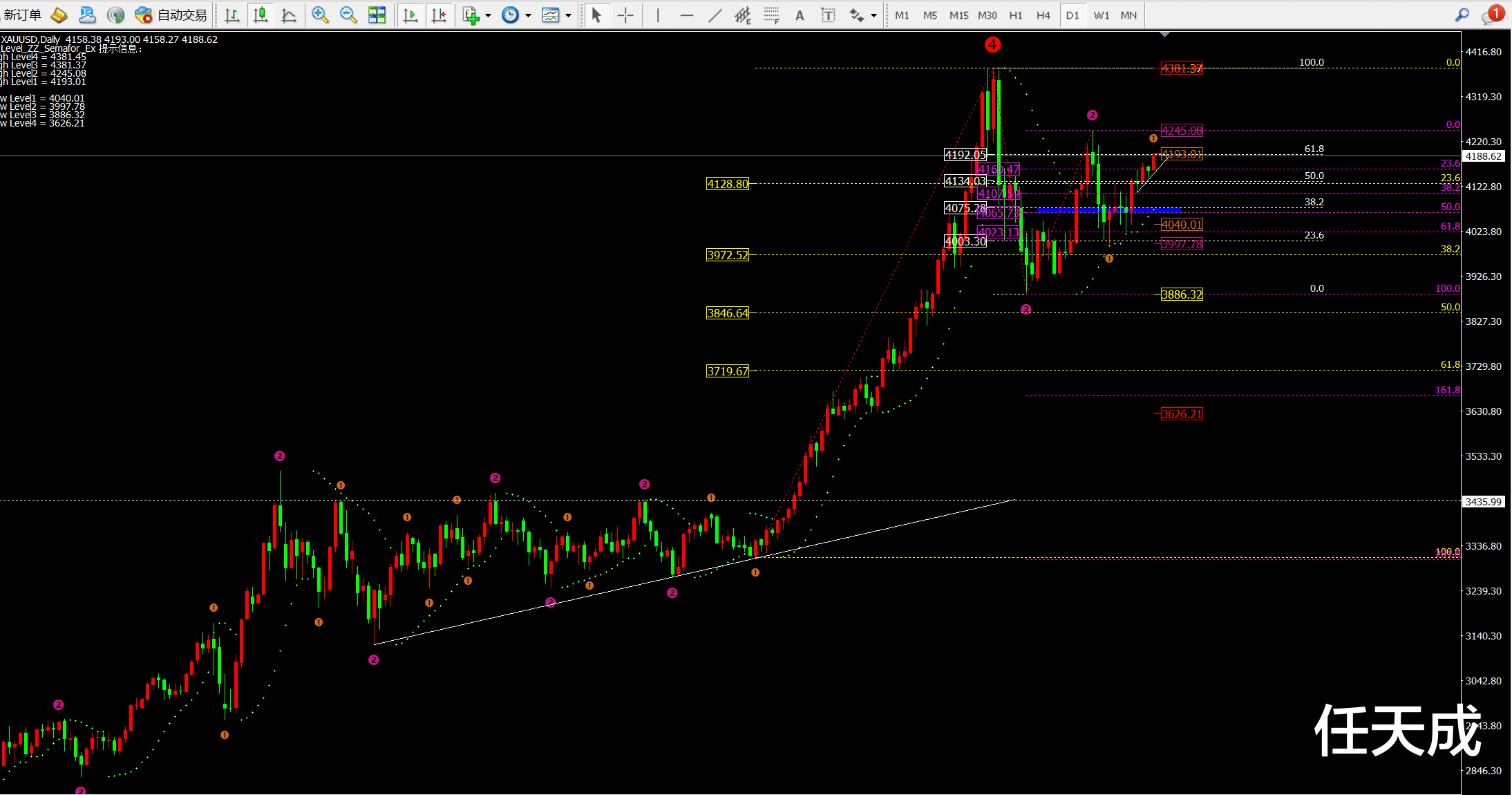Switch to the W1 timeframe
This screenshot has width=1512, height=795.
1101,15
